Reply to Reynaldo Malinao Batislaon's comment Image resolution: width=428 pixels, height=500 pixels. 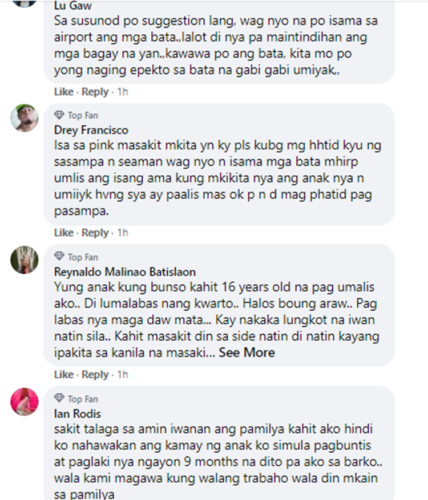95,375
